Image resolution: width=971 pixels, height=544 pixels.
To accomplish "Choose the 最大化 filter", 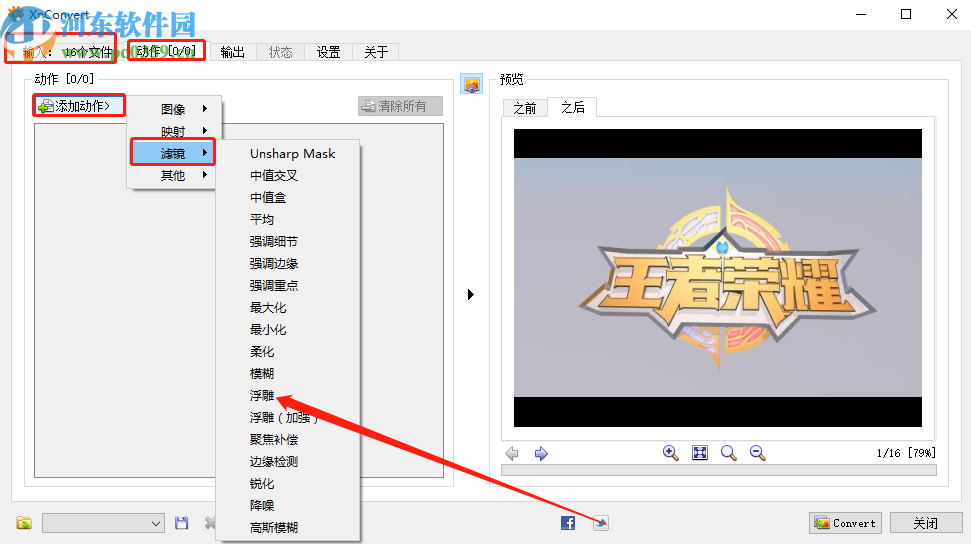I will (268, 307).
